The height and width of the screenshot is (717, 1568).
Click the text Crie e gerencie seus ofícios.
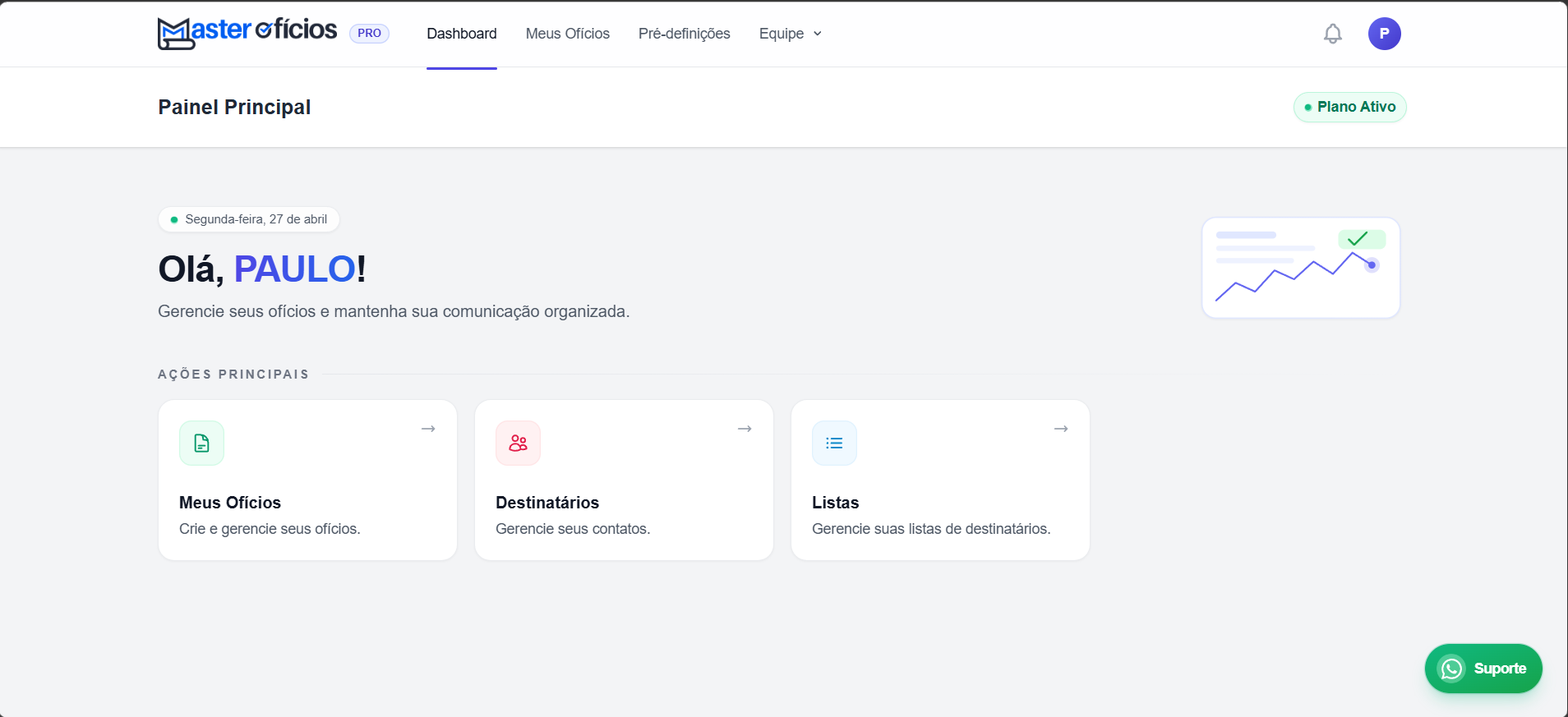[270, 529]
